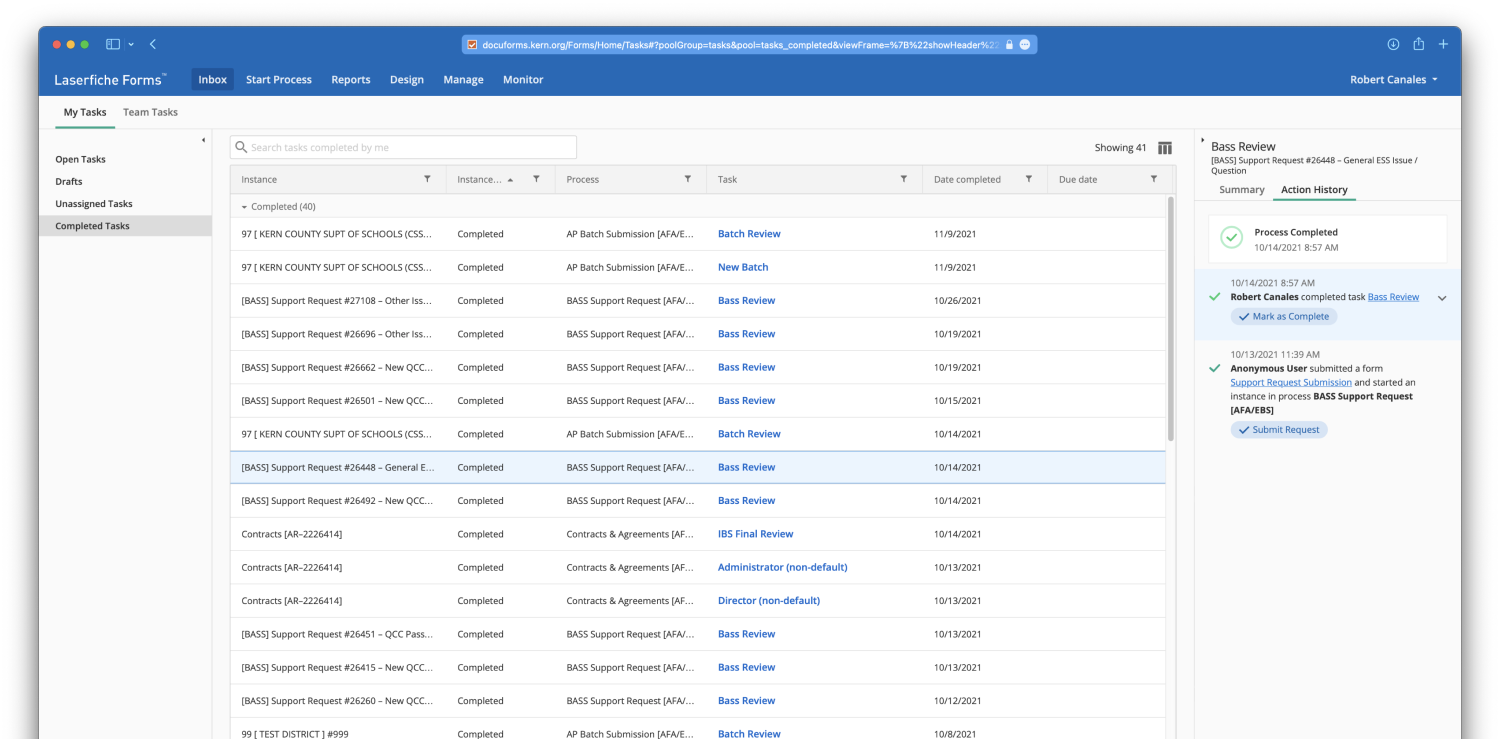The width and height of the screenshot is (1500, 739).
Task: Collapse the Bass Review details pane arrow
Action: click(x=1203, y=141)
